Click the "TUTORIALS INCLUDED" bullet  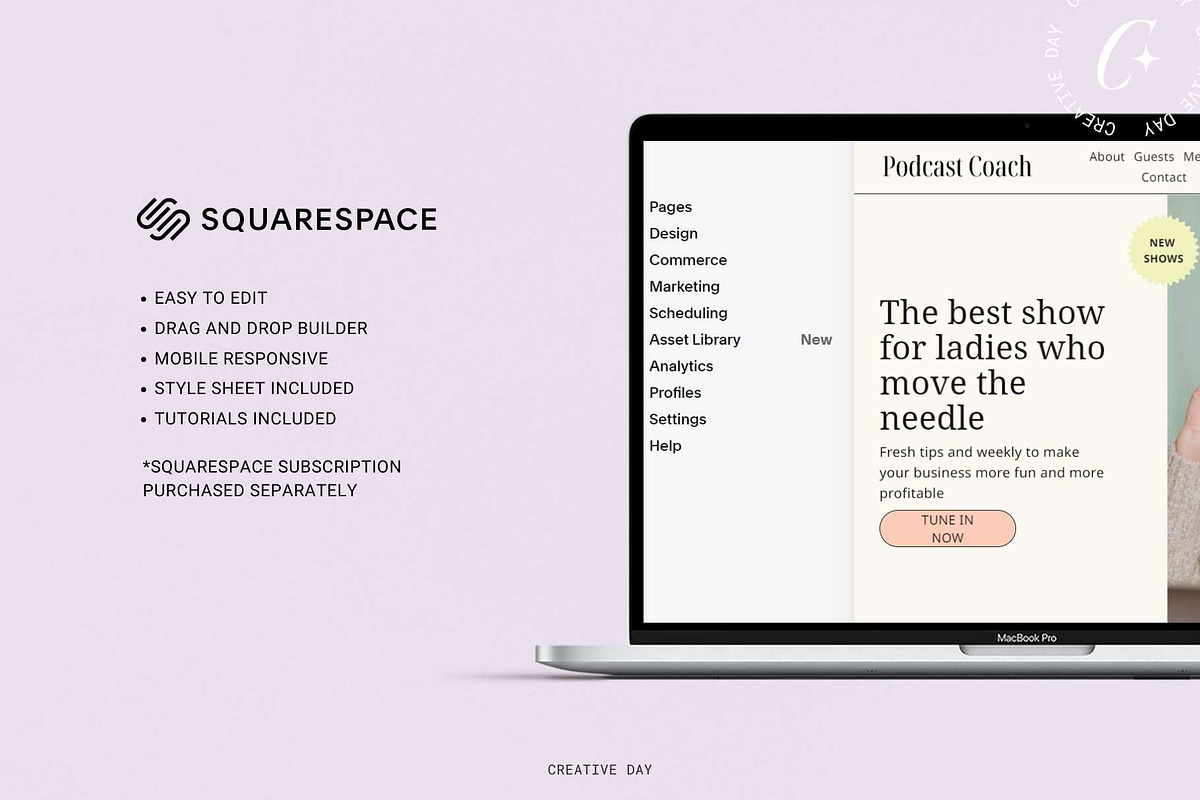[245, 418]
